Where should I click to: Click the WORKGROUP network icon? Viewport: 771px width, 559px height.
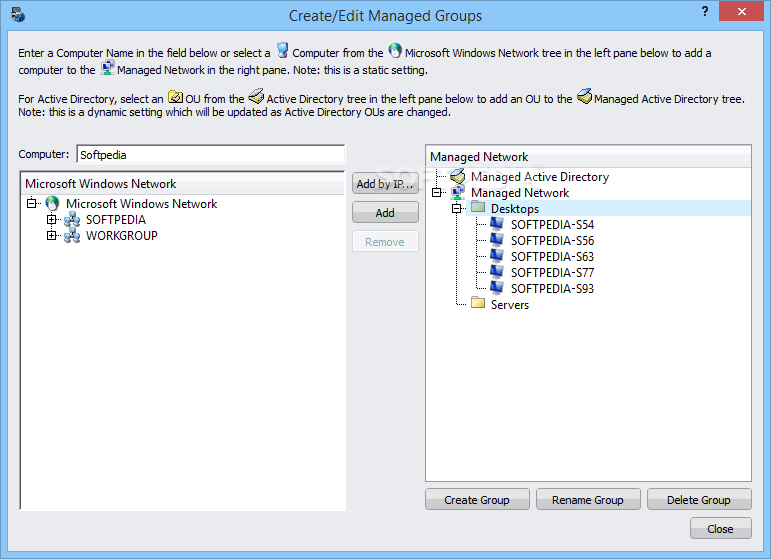(x=72, y=235)
